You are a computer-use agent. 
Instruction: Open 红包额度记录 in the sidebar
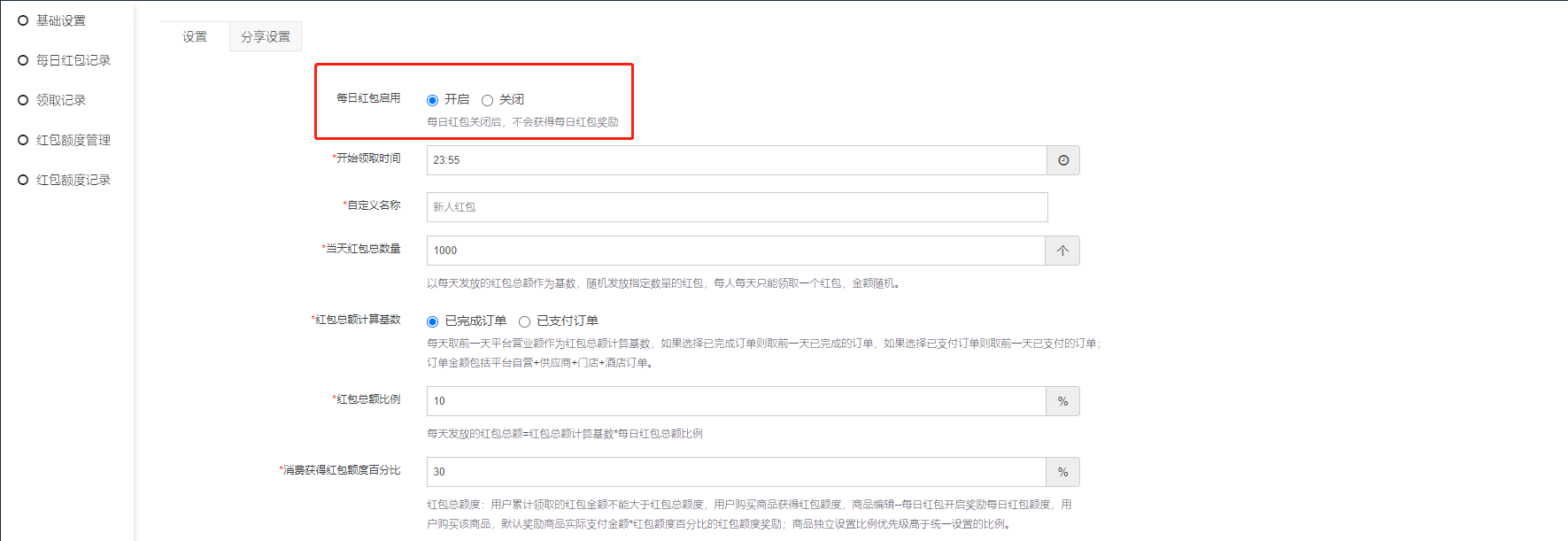pyautogui.click(x=73, y=180)
